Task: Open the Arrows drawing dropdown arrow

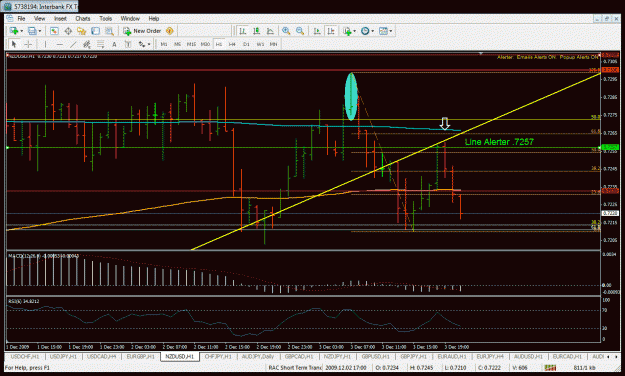Action: (x=149, y=45)
